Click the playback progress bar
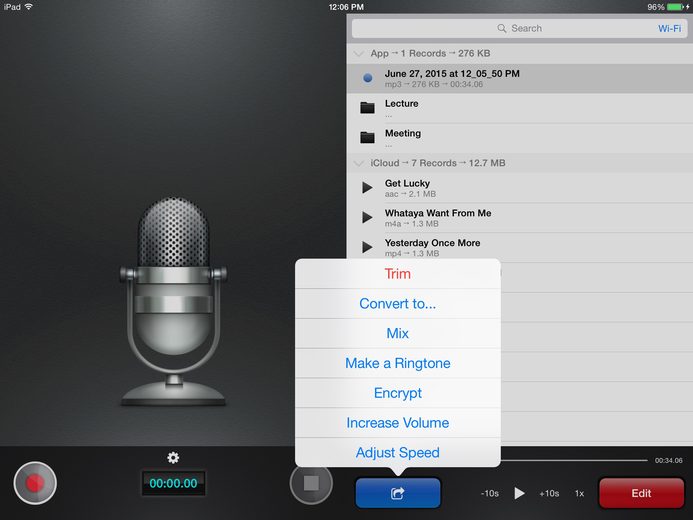 pyautogui.click(x=574, y=460)
